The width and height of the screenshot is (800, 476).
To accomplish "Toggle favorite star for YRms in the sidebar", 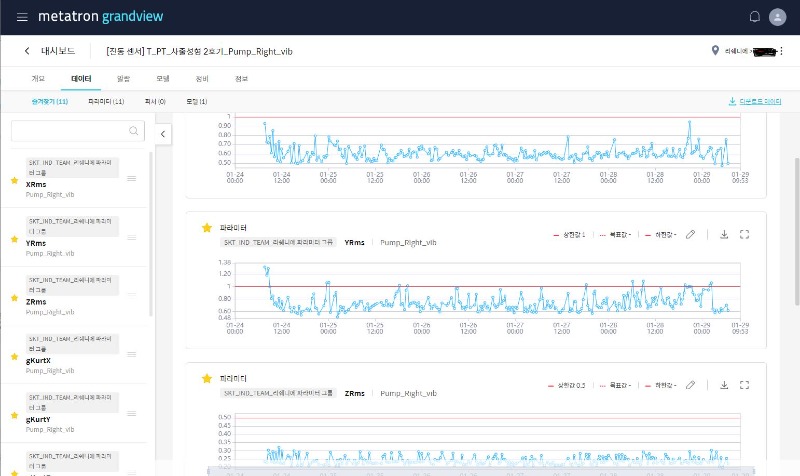I will click(x=14, y=239).
